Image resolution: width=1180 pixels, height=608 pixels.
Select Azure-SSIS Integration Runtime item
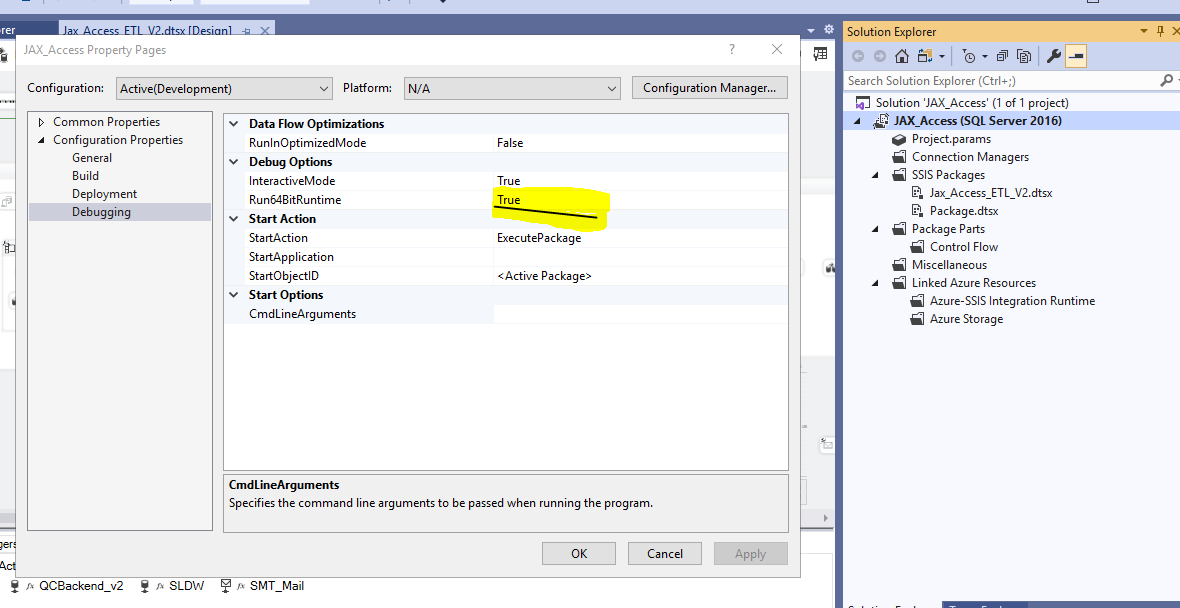(1012, 301)
